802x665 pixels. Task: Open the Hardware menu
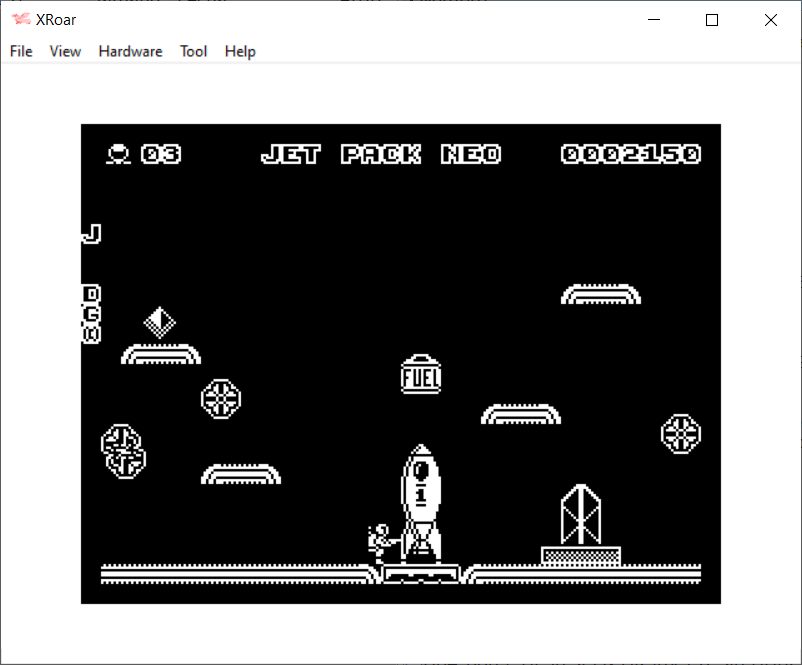130,51
